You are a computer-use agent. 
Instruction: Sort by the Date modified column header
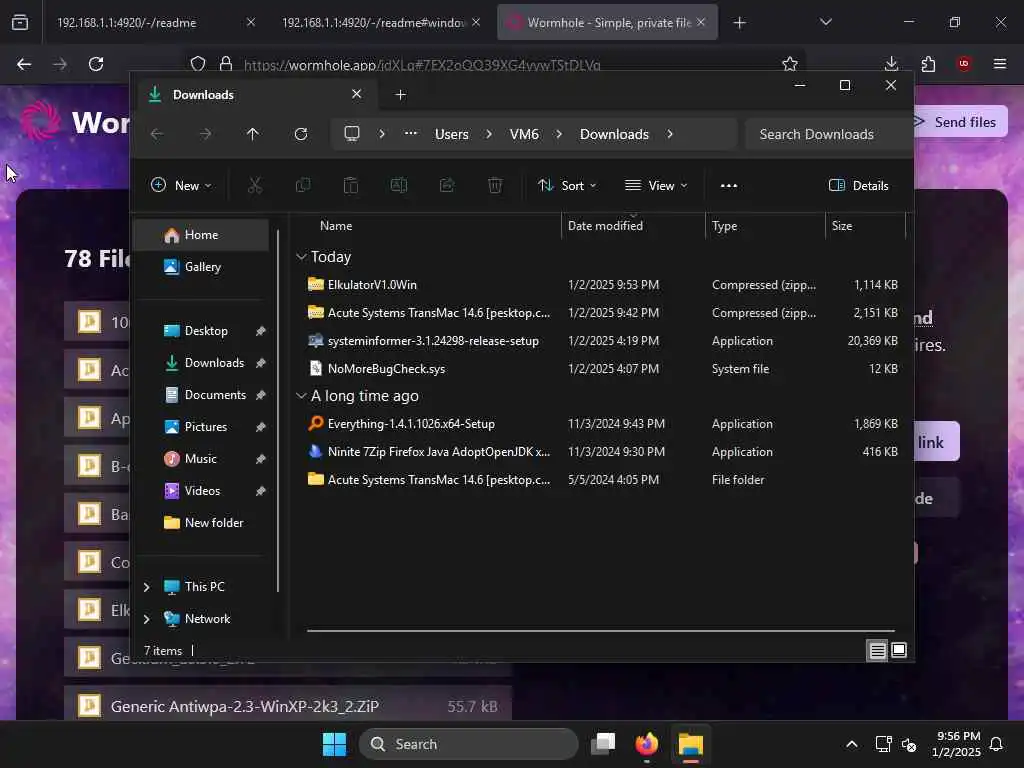point(632,226)
